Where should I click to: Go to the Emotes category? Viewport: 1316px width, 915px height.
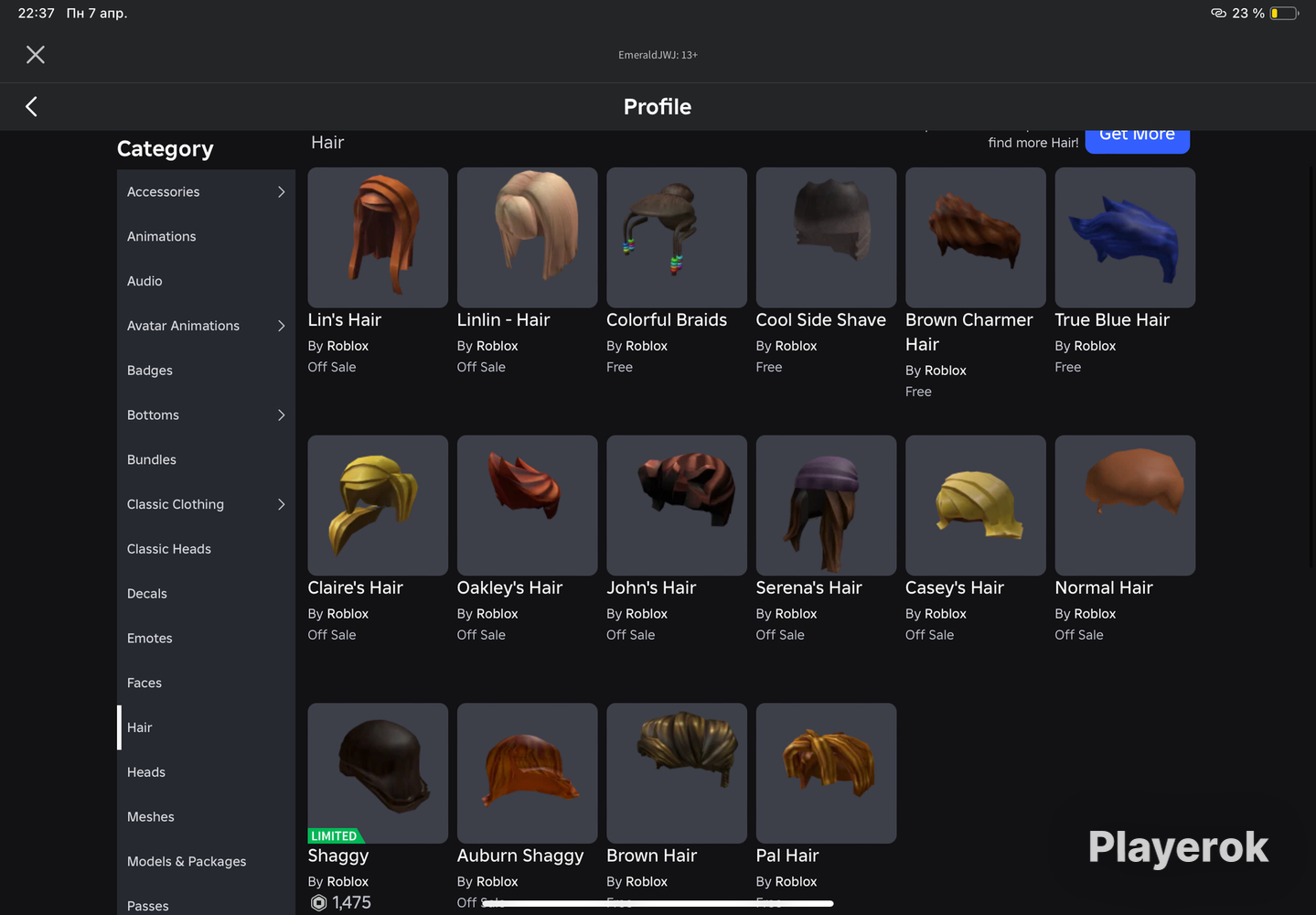[206, 639]
